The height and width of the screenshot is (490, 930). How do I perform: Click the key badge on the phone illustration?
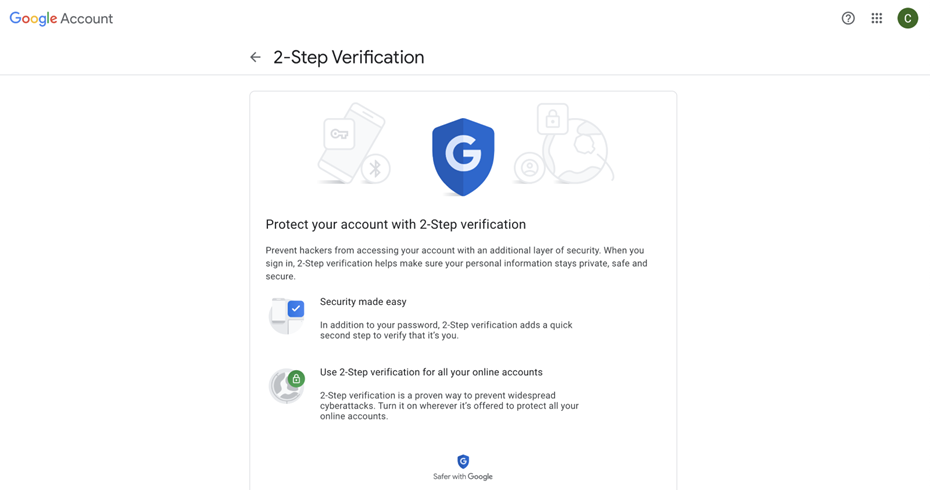coord(339,134)
